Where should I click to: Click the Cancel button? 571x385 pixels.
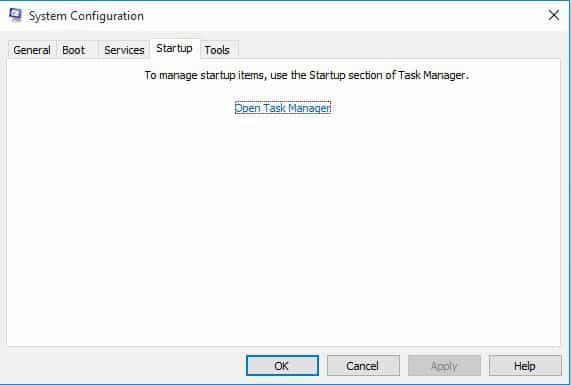point(363,365)
